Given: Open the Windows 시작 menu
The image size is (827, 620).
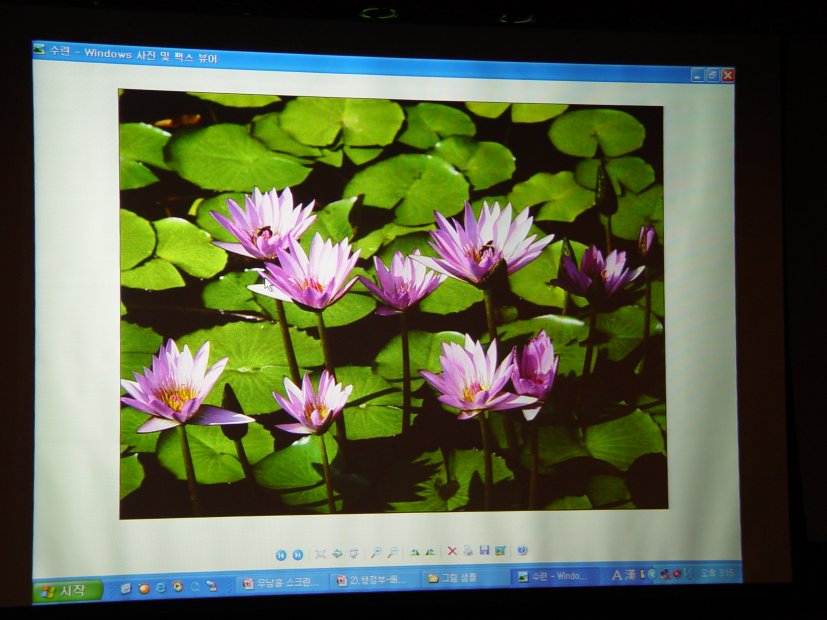Looking at the screenshot, I should click(x=68, y=591).
